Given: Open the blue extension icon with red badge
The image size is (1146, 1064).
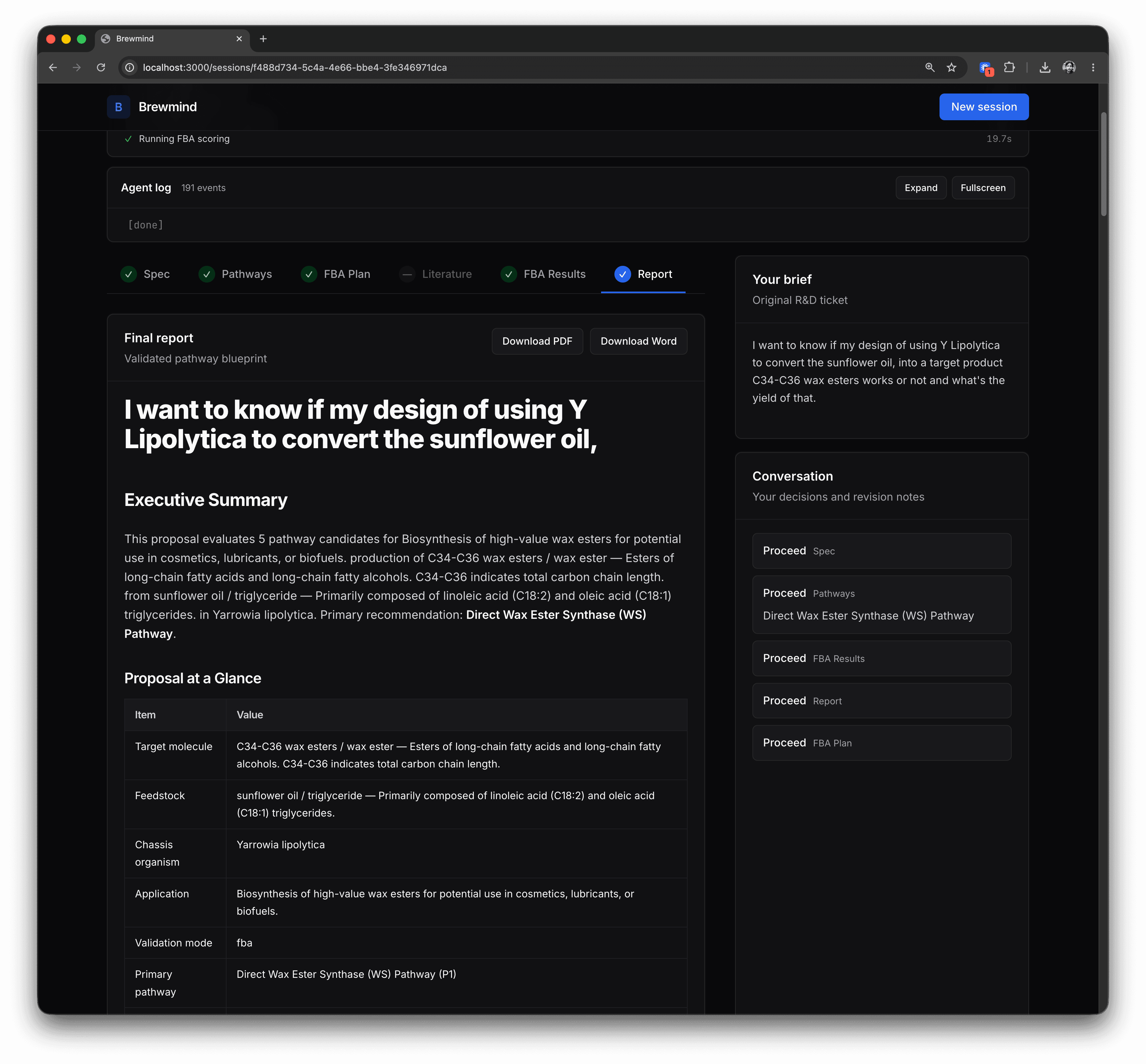Looking at the screenshot, I should [x=986, y=68].
